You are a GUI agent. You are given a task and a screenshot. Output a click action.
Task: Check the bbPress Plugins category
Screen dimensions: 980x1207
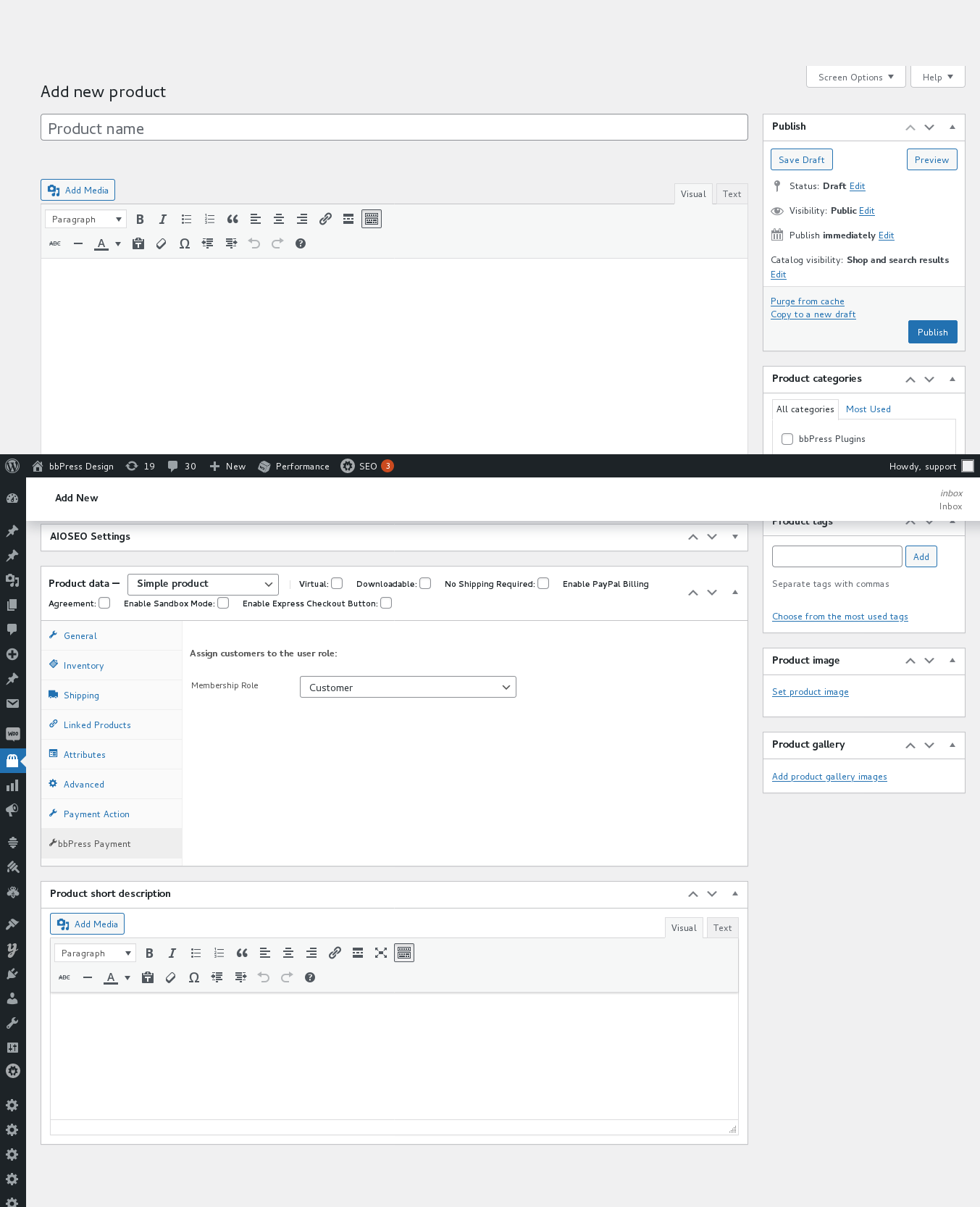coord(787,439)
